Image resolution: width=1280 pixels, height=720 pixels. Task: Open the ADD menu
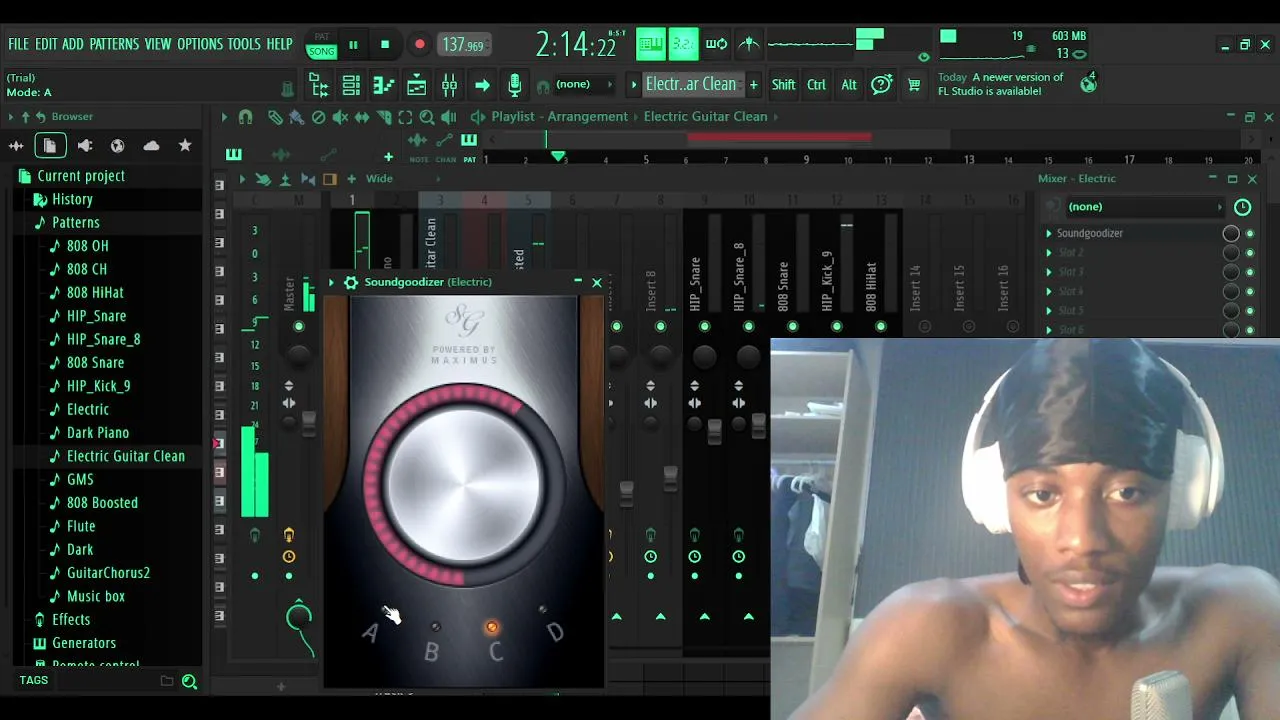[x=73, y=44]
